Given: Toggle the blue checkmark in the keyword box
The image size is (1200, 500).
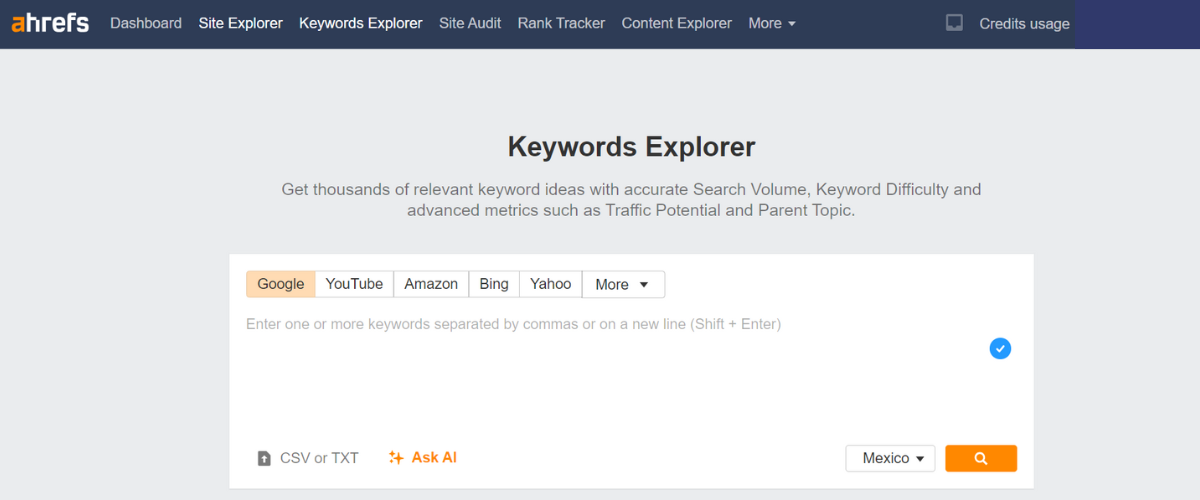Looking at the screenshot, I should [1000, 348].
